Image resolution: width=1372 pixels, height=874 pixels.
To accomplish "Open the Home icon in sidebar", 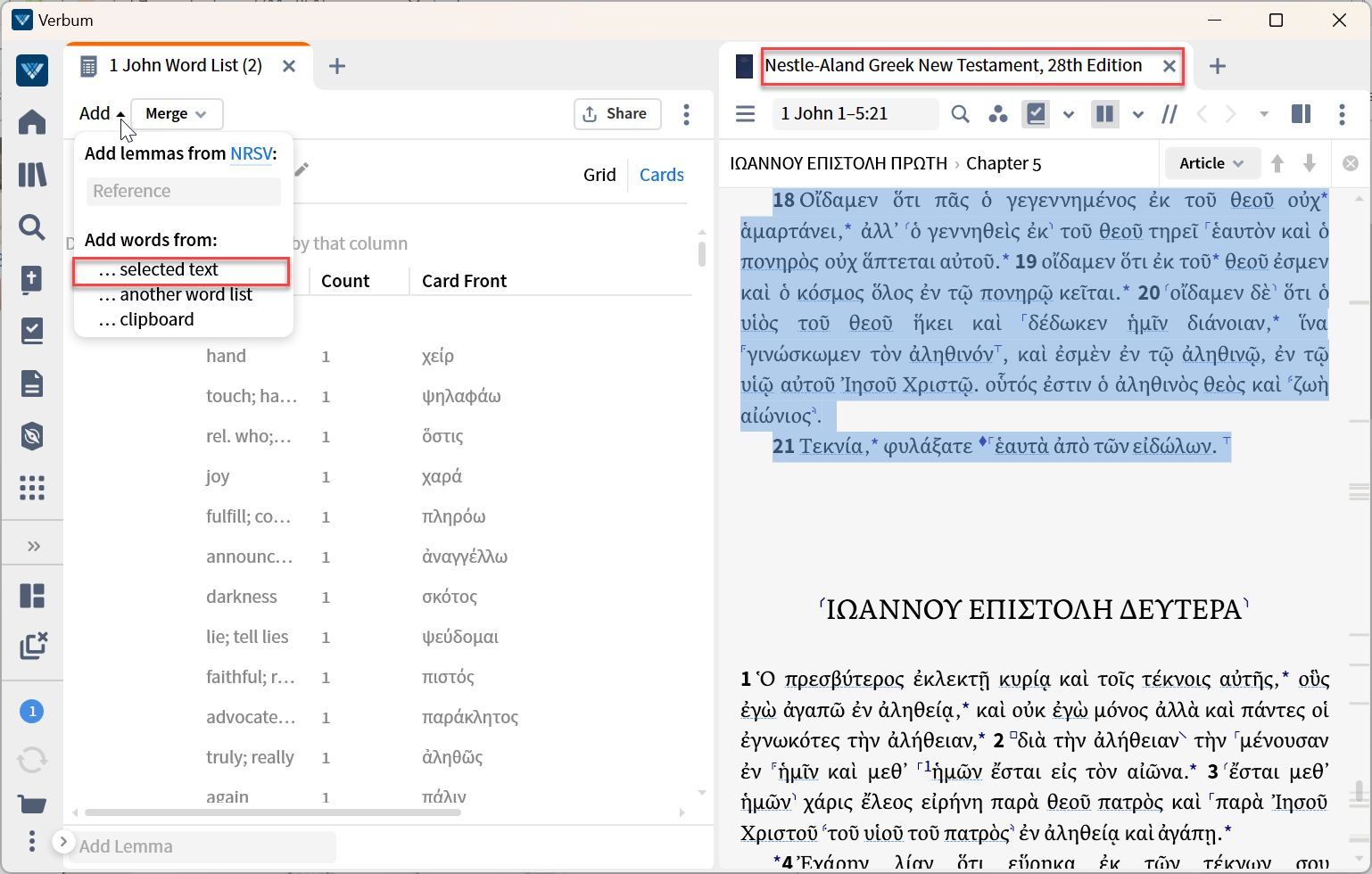I will [x=32, y=122].
